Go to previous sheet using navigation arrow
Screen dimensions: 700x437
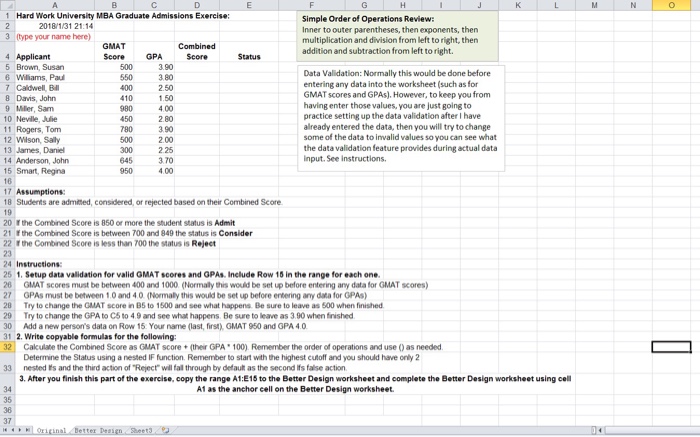tap(13, 430)
